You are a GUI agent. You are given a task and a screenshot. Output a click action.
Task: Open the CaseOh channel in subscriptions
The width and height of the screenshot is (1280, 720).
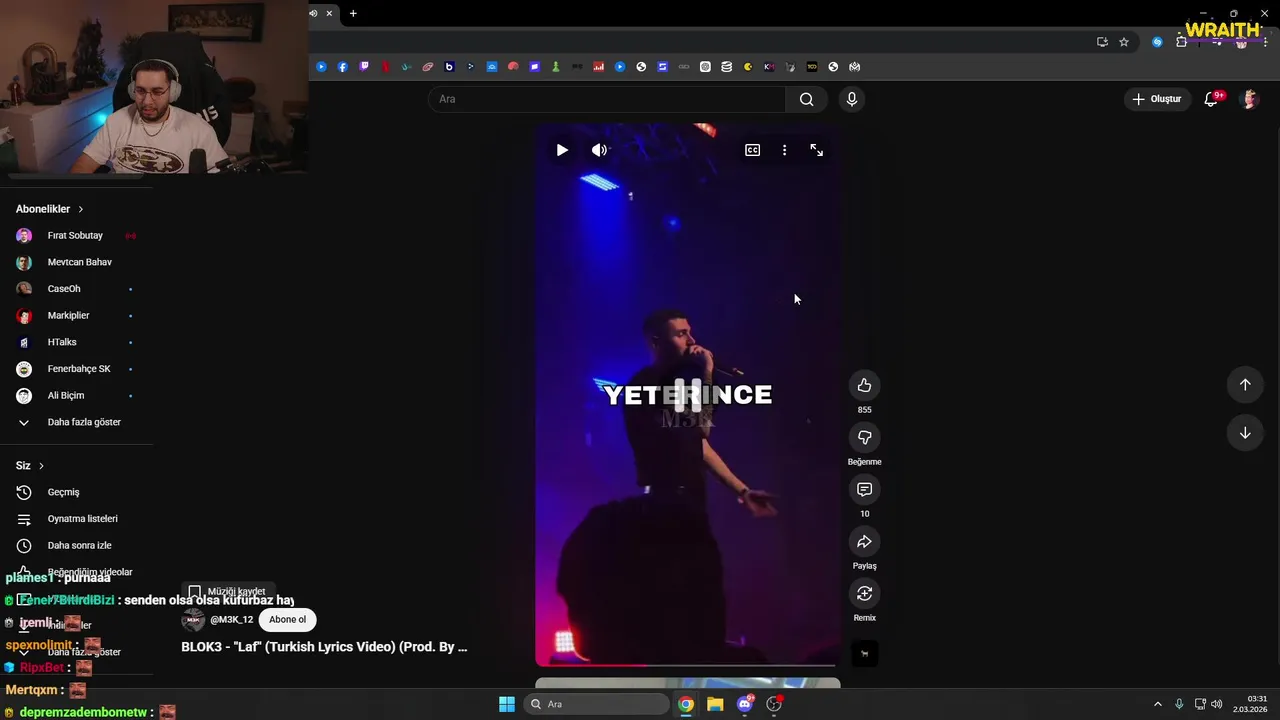click(x=76, y=289)
